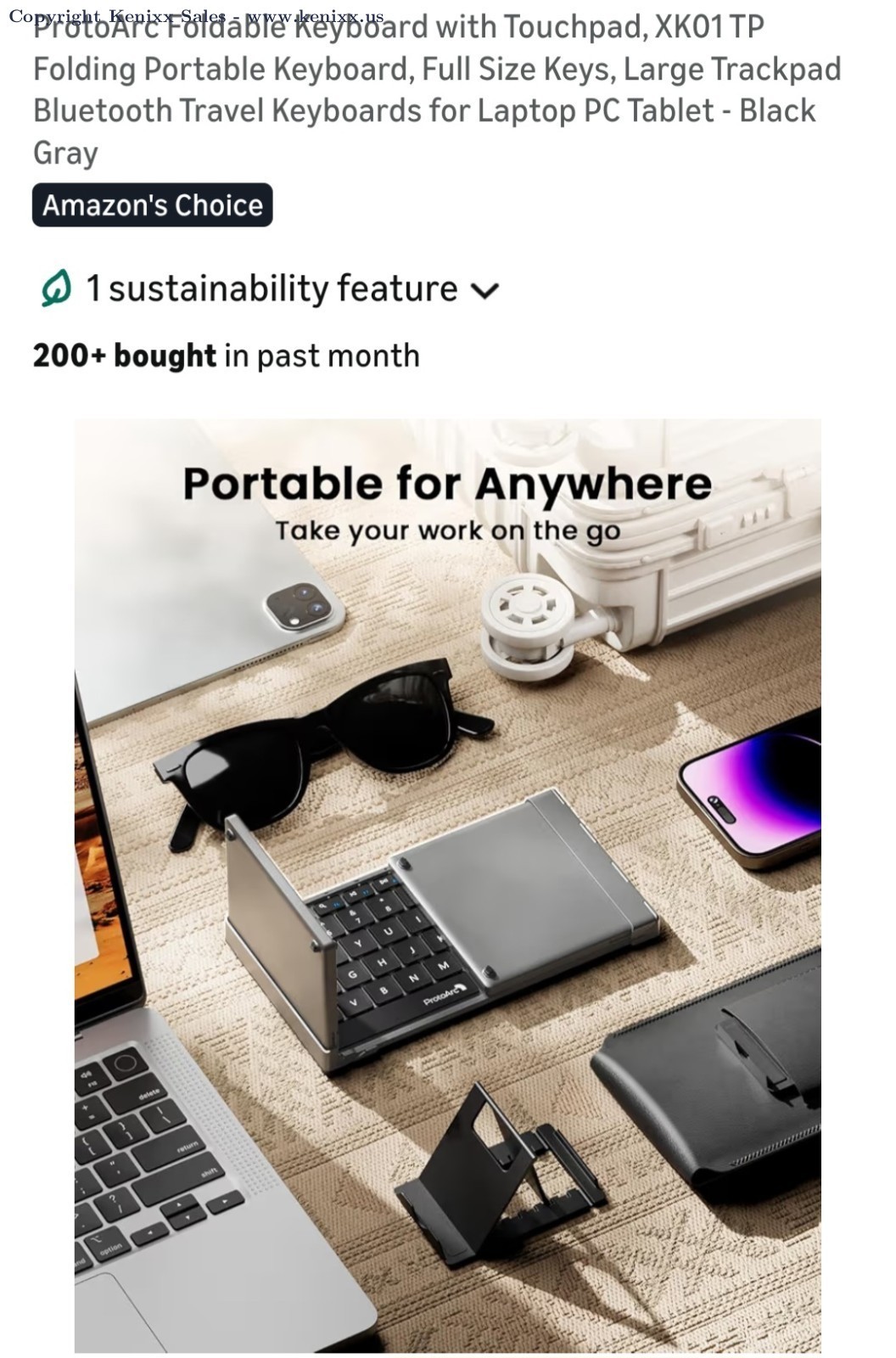Click the black folding phone stand
The image size is (896, 1358).
tap(501, 1177)
